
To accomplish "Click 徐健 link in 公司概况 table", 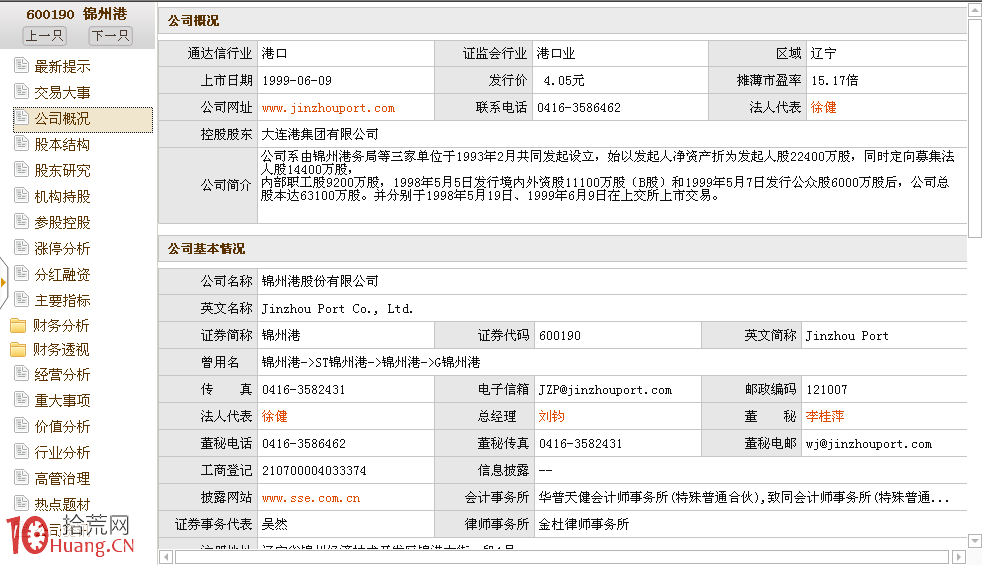I will pos(823,107).
